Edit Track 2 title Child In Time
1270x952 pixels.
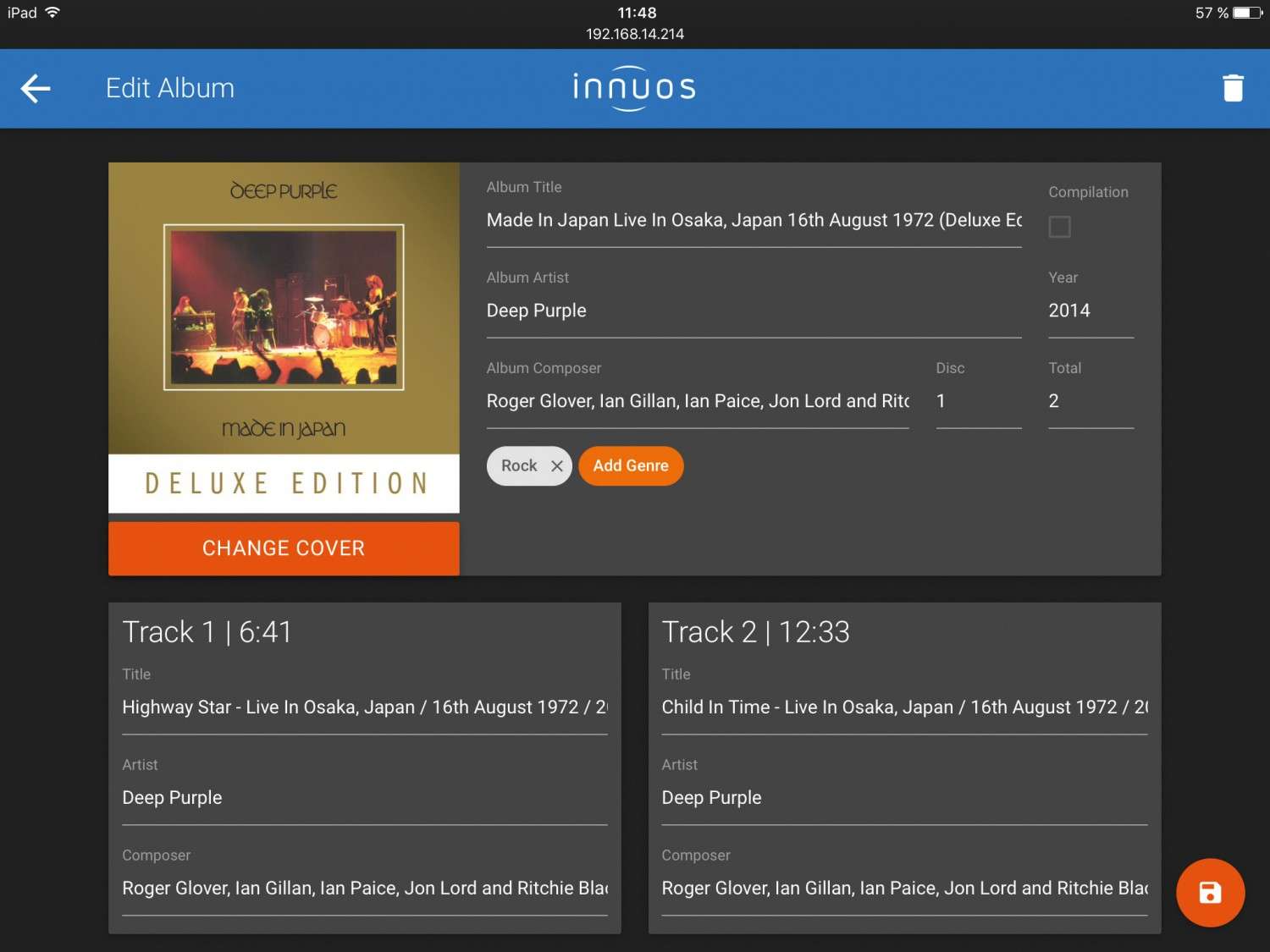click(904, 708)
